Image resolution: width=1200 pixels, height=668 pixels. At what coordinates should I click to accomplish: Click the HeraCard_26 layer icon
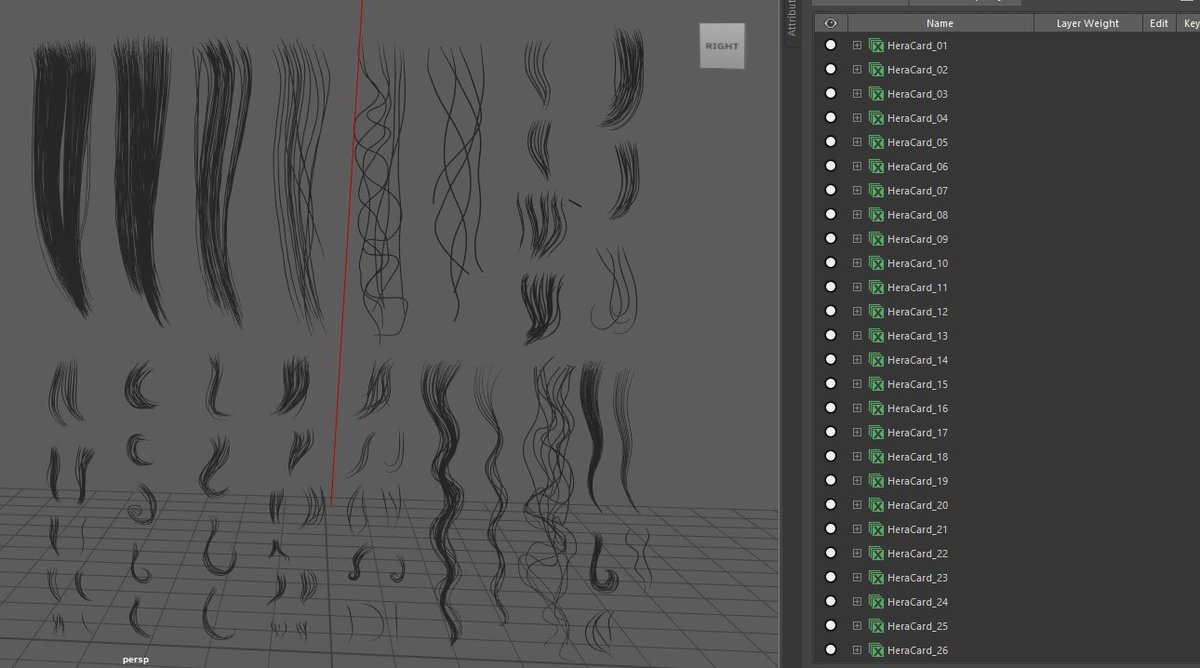point(876,651)
